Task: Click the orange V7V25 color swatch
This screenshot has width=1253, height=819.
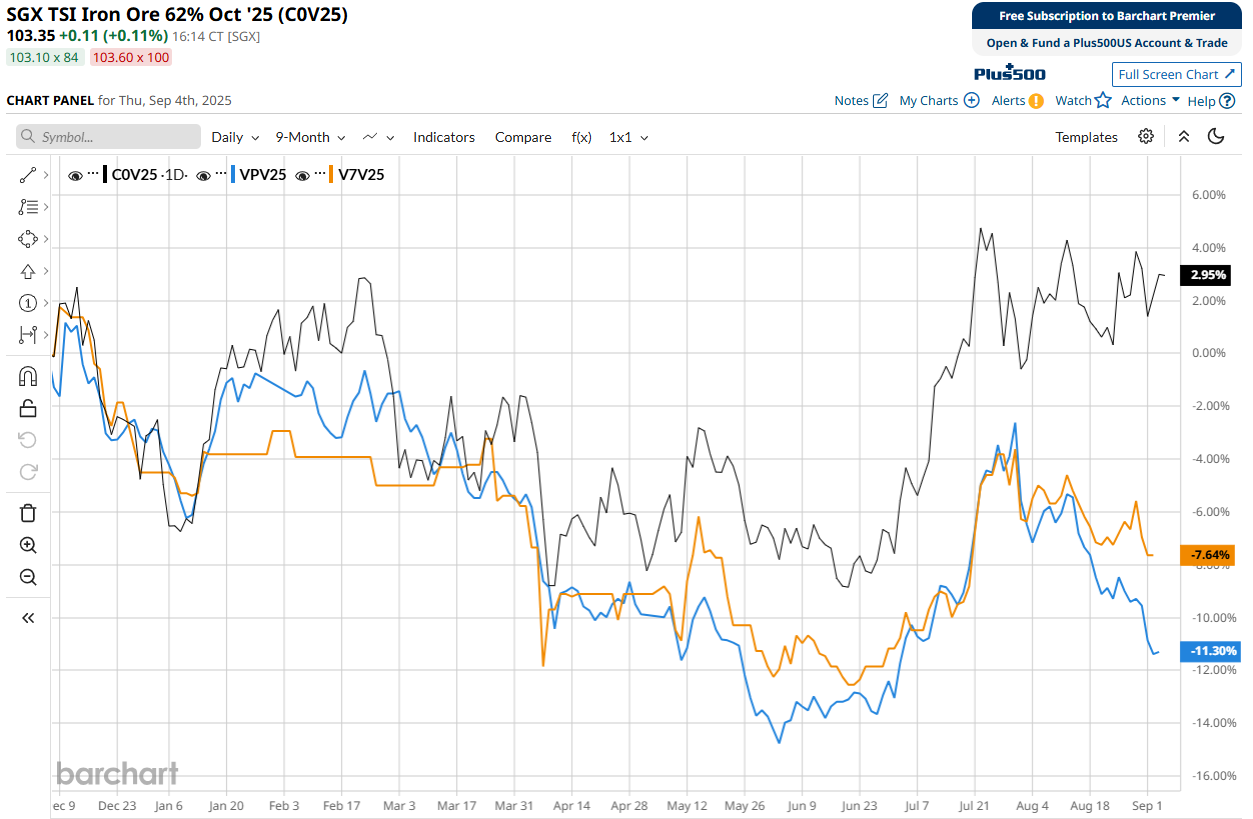Action: click(331, 175)
